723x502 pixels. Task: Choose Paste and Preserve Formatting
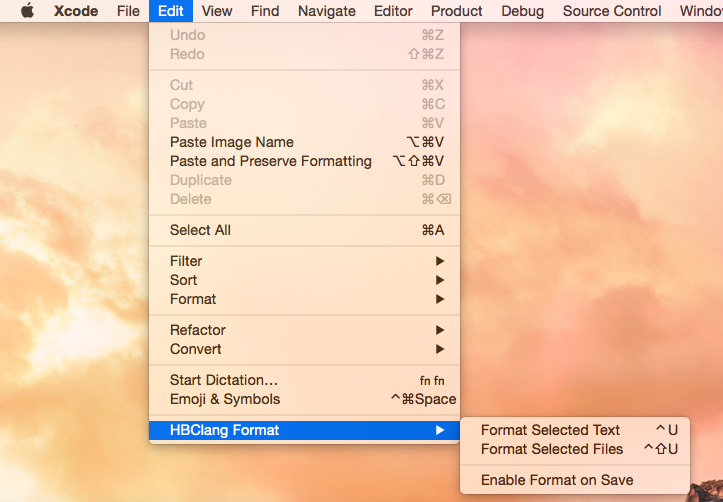tap(304, 161)
